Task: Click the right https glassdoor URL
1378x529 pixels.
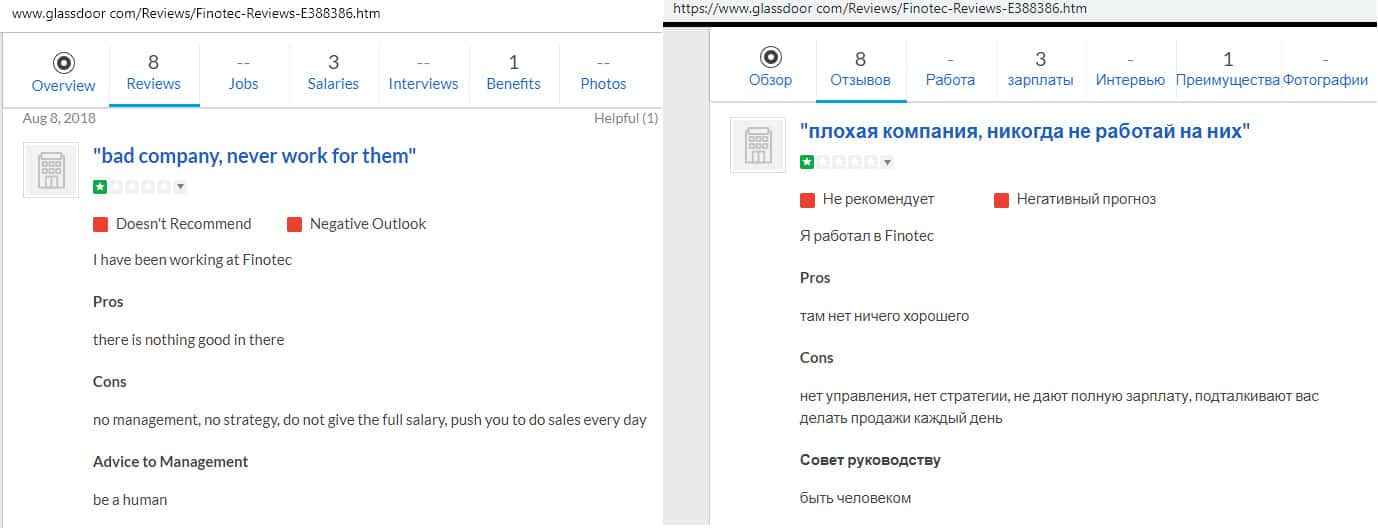Action: coord(880,8)
